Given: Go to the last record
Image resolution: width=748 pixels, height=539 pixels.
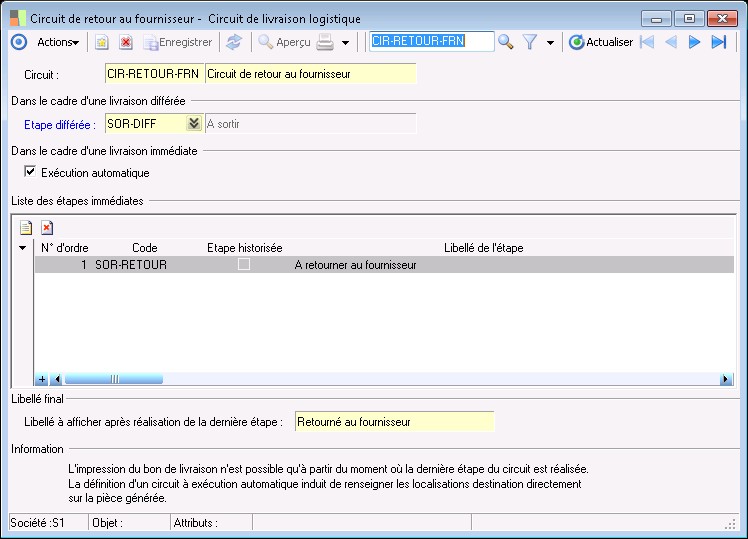Looking at the screenshot, I should coord(718,42).
